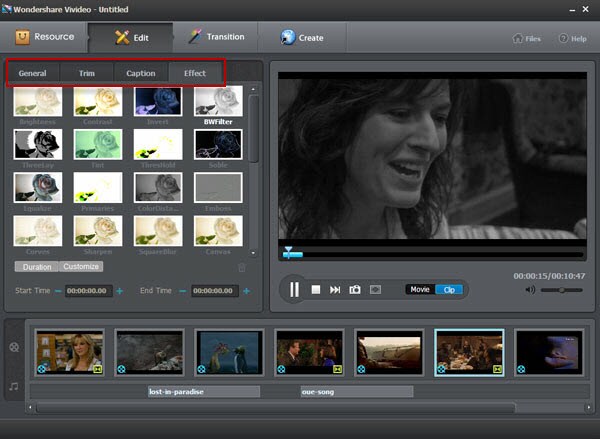Viewport: 600px width, 439px height.
Task: Open the Resource tab
Action: (x=44, y=37)
